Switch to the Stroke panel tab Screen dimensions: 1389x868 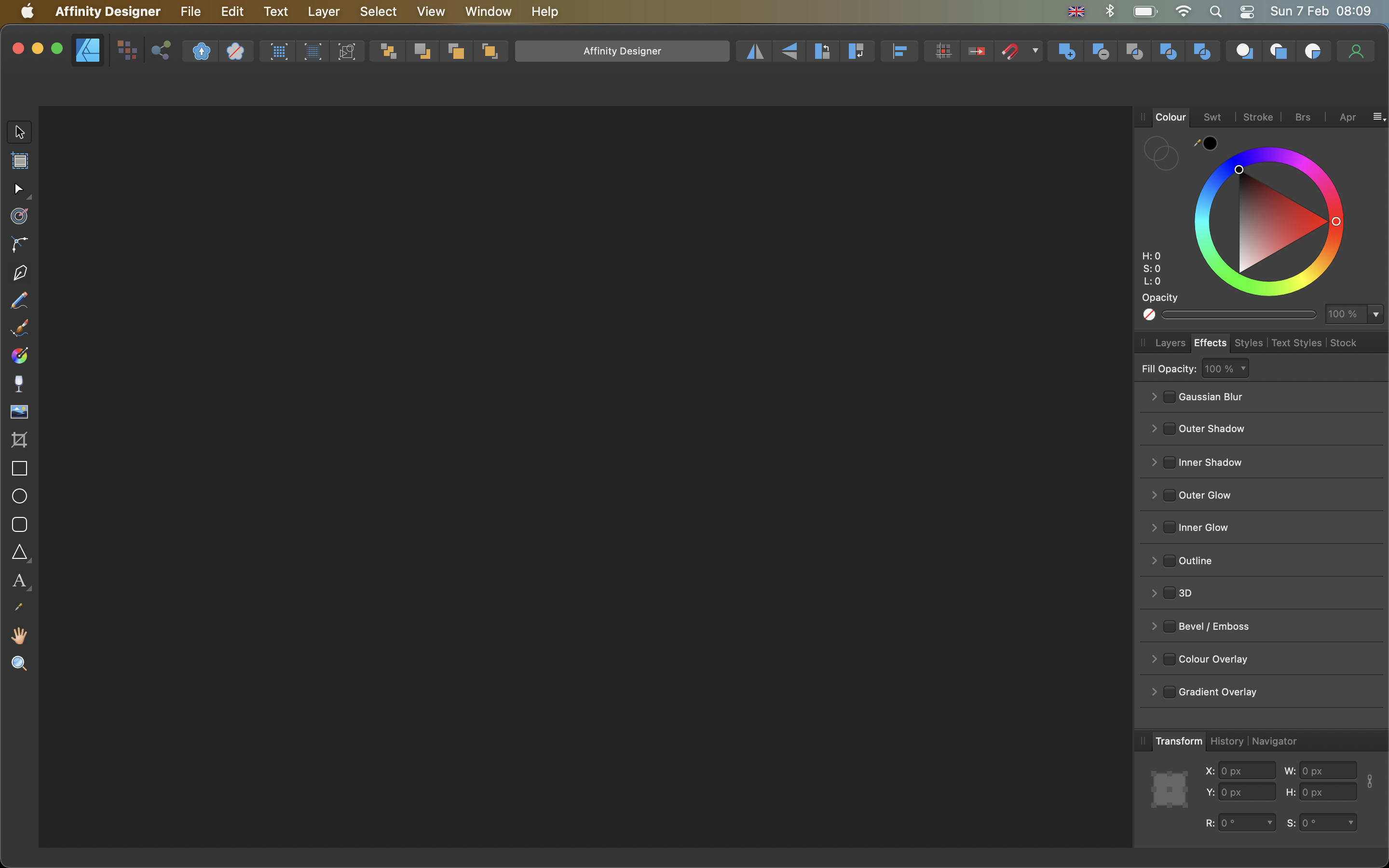(1258, 117)
